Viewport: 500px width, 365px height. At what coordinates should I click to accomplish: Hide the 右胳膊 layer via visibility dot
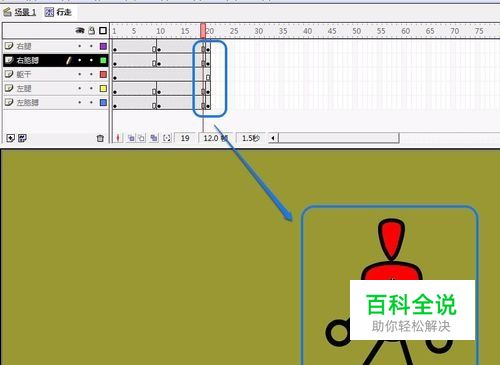pyautogui.click(x=80, y=60)
